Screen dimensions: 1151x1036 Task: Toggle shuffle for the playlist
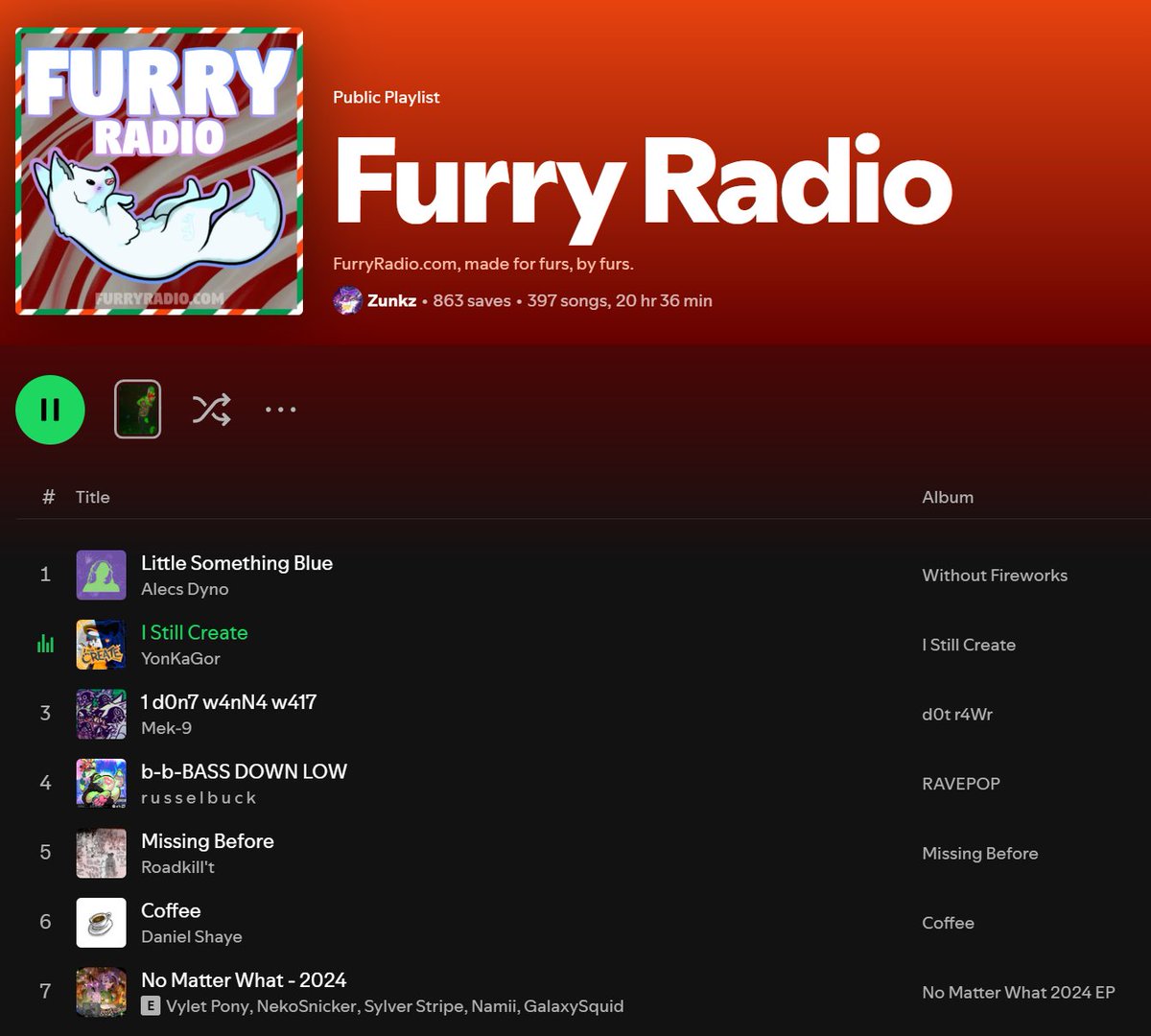pos(211,410)
